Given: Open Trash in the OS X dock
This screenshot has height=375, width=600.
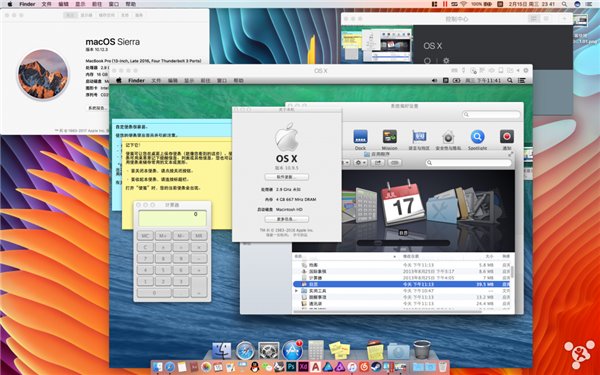Looking at the screenshot, I should tap(422, 350).
